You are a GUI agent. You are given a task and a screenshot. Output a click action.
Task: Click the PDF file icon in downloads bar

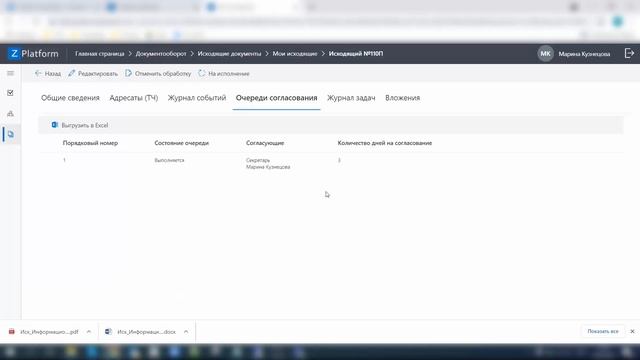coord(12,332)
